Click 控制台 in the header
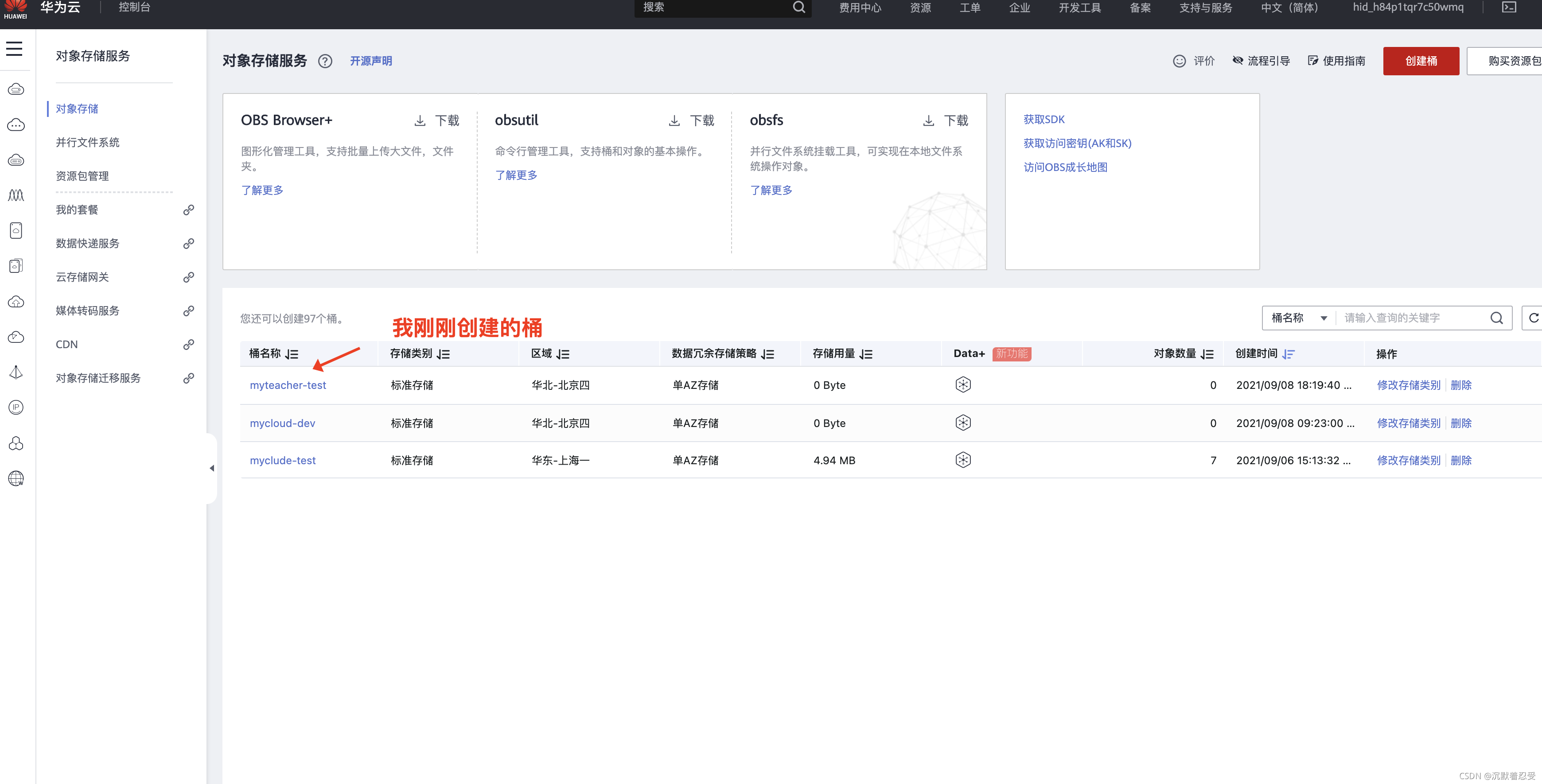The width and height of the screenshot is (1542, 784). [134, 7]
